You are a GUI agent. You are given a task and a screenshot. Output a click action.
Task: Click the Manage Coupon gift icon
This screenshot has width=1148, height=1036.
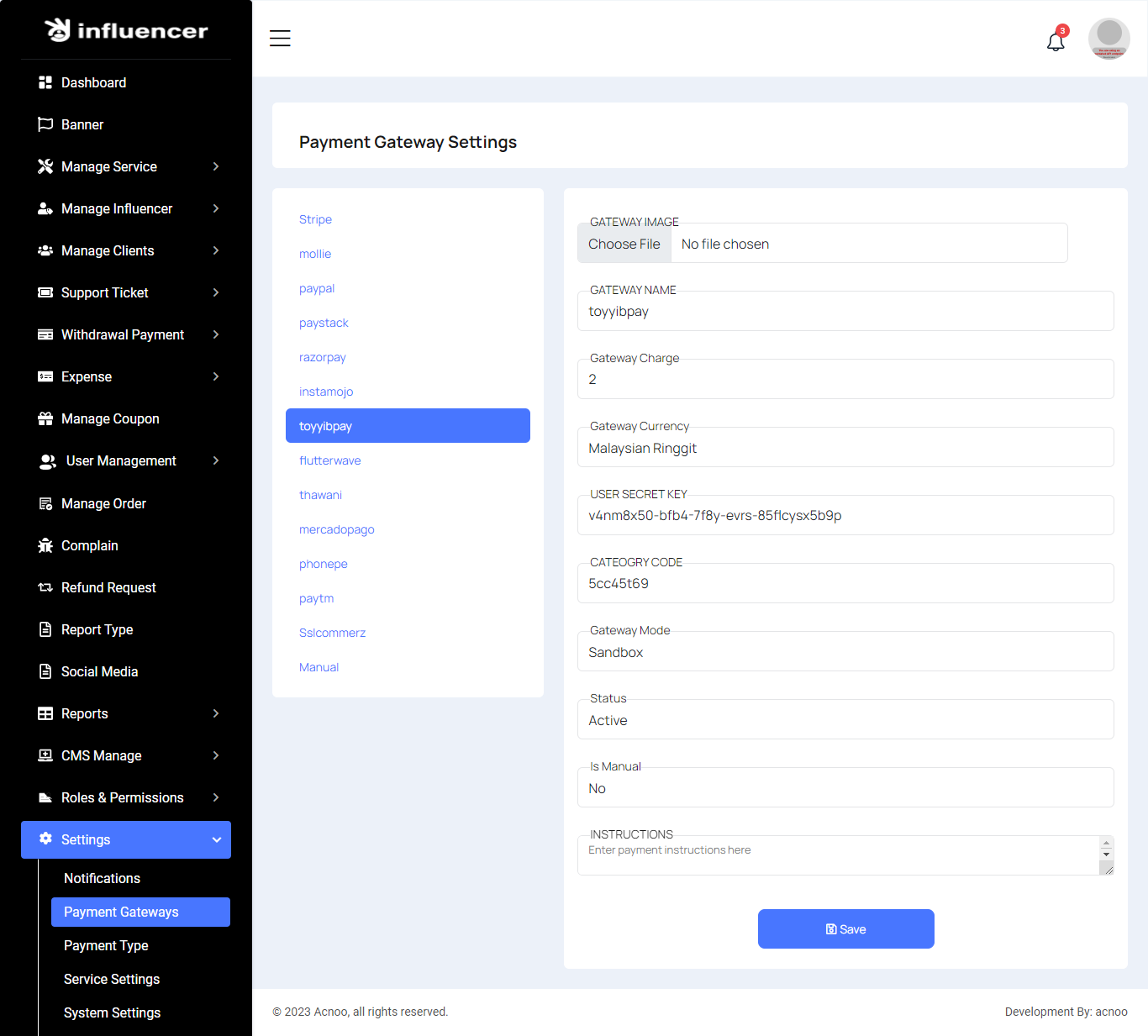tap(45, 418)
